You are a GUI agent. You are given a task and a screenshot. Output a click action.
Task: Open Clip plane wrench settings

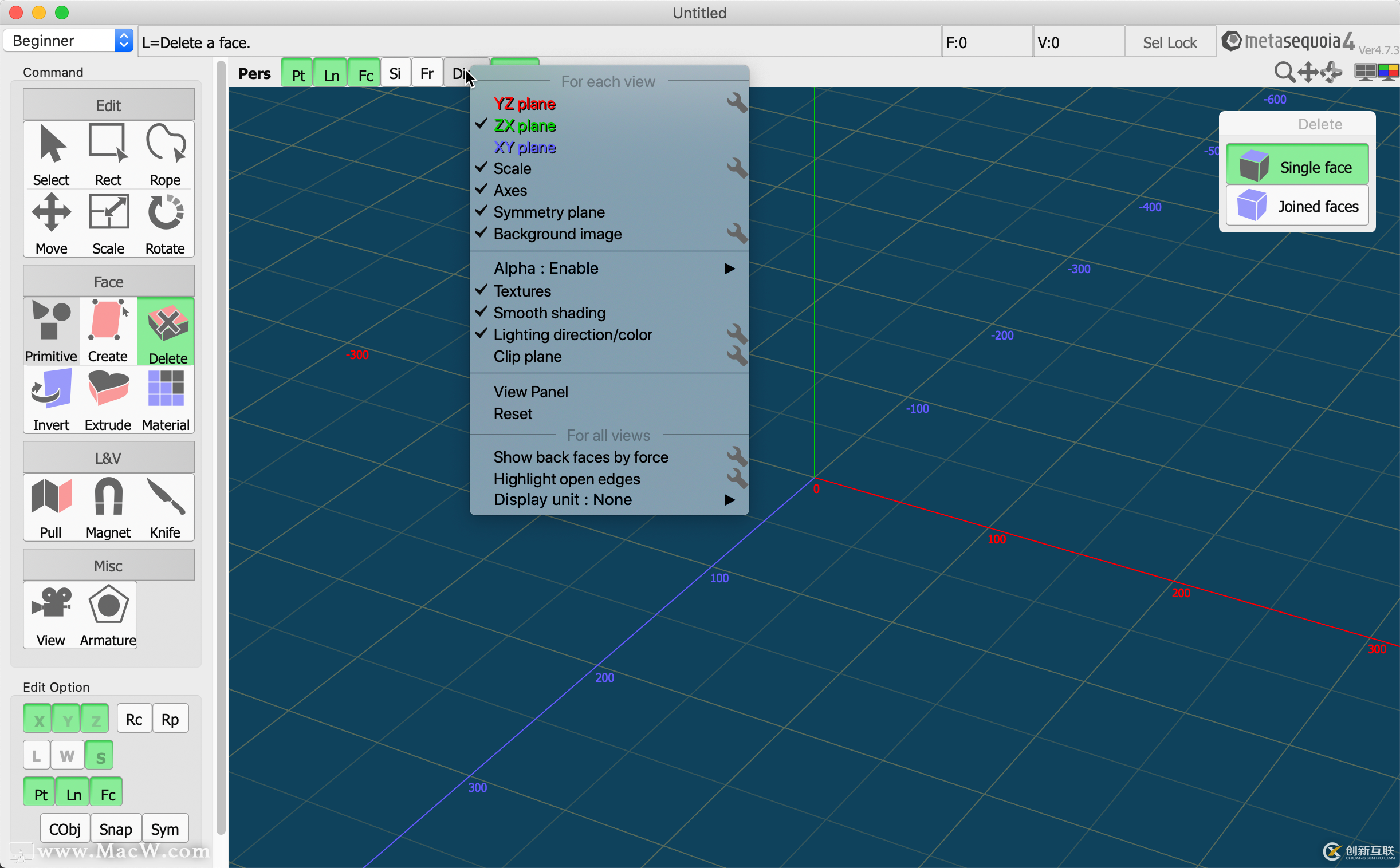click(736, 357)
